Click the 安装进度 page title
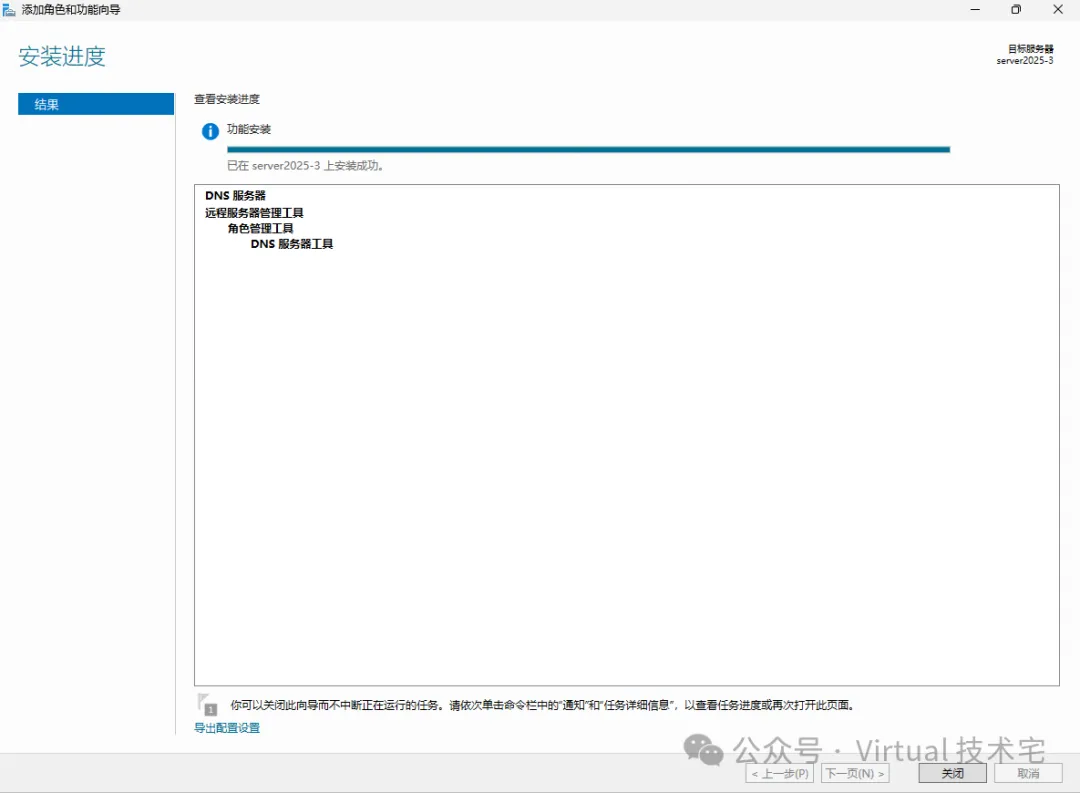Screen dimensions: 1080x793 click(62, 56)
